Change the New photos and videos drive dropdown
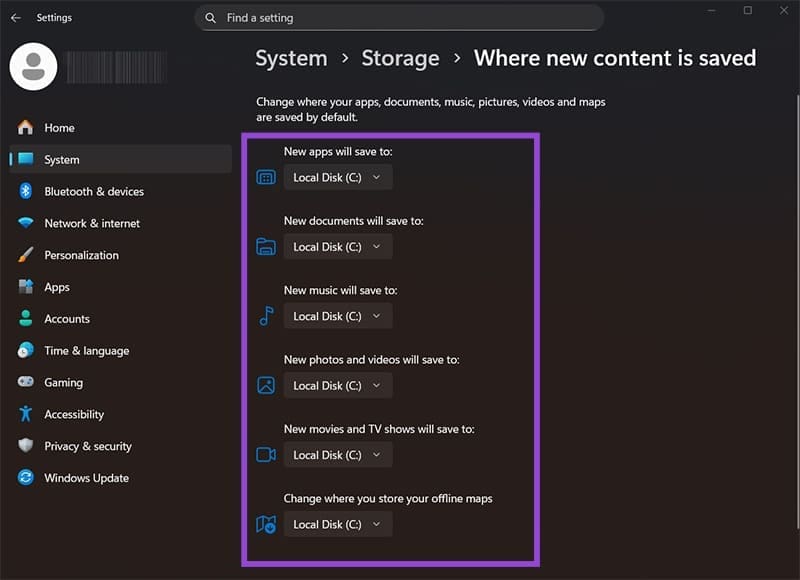800x580 pixels. [338, 386]
